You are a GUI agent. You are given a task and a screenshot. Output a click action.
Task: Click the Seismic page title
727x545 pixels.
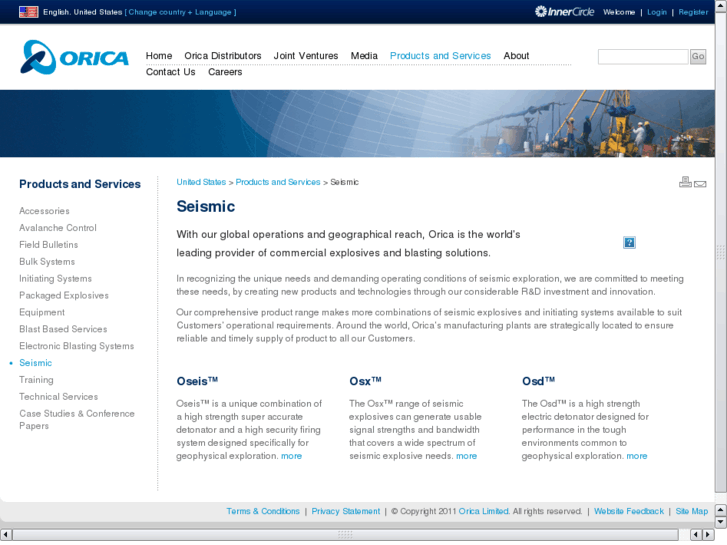click(206, 206)
